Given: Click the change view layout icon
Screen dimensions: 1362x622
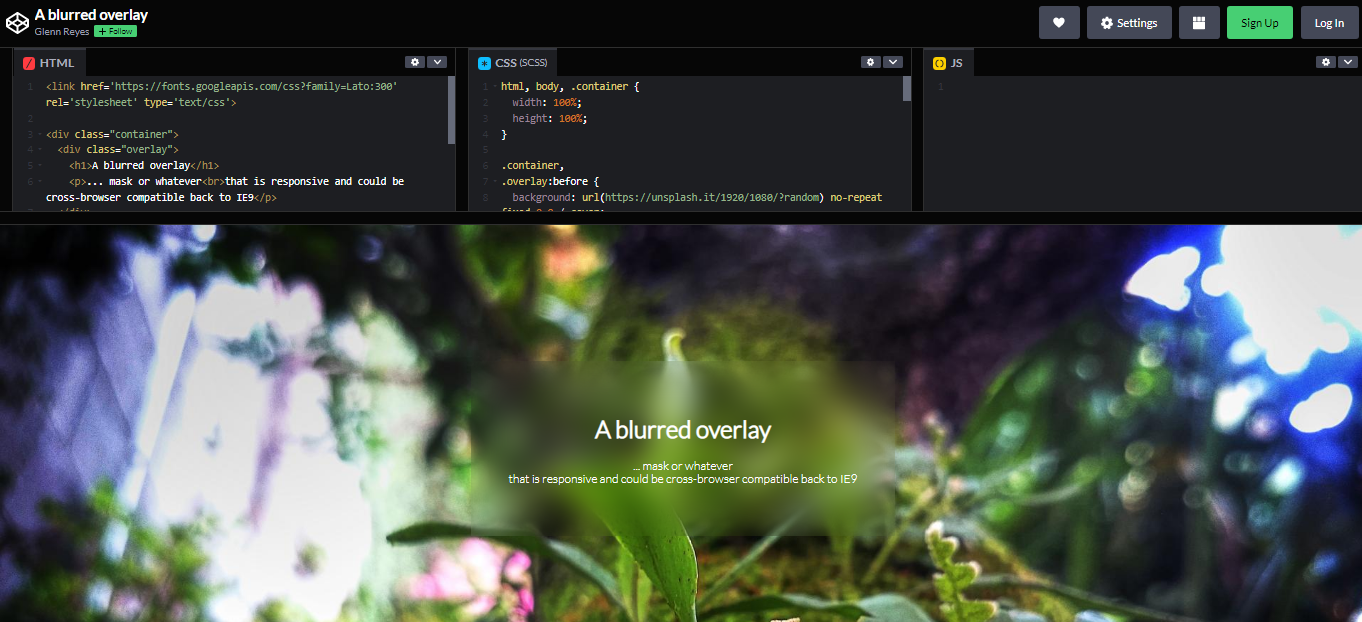Looking at the screenshot, I should click(x=1199, y=22).
